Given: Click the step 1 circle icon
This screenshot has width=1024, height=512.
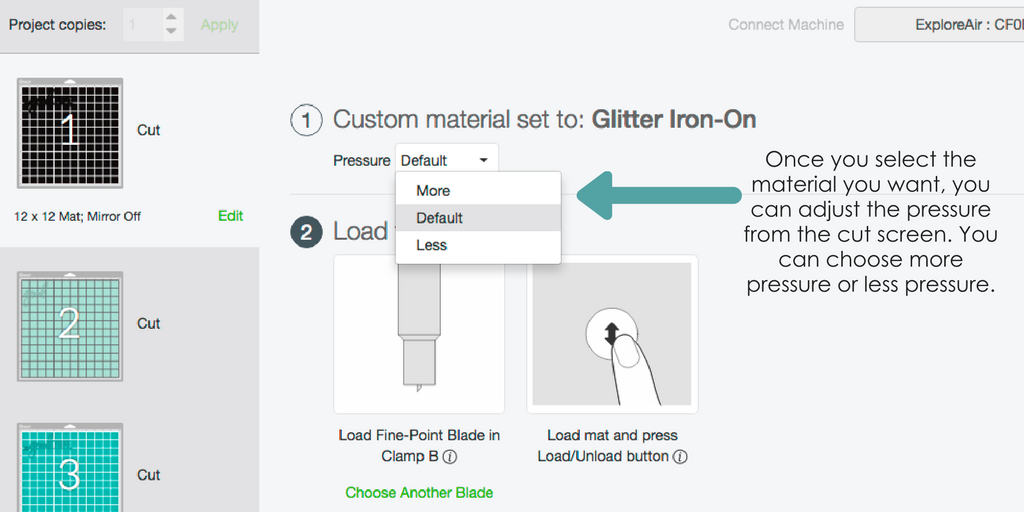Looking at the screenshot, I should tap(306, 121).
